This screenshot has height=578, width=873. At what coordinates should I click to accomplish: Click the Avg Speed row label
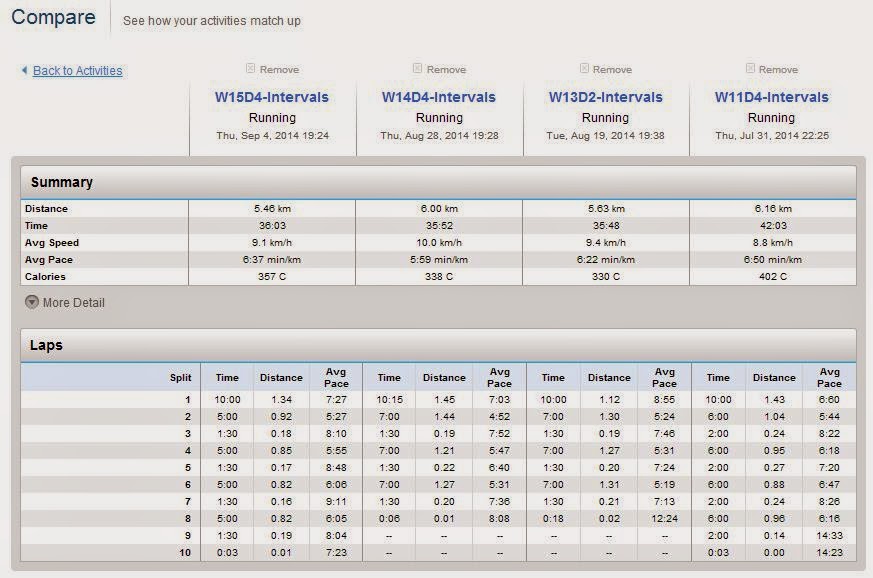click(52, 243)
